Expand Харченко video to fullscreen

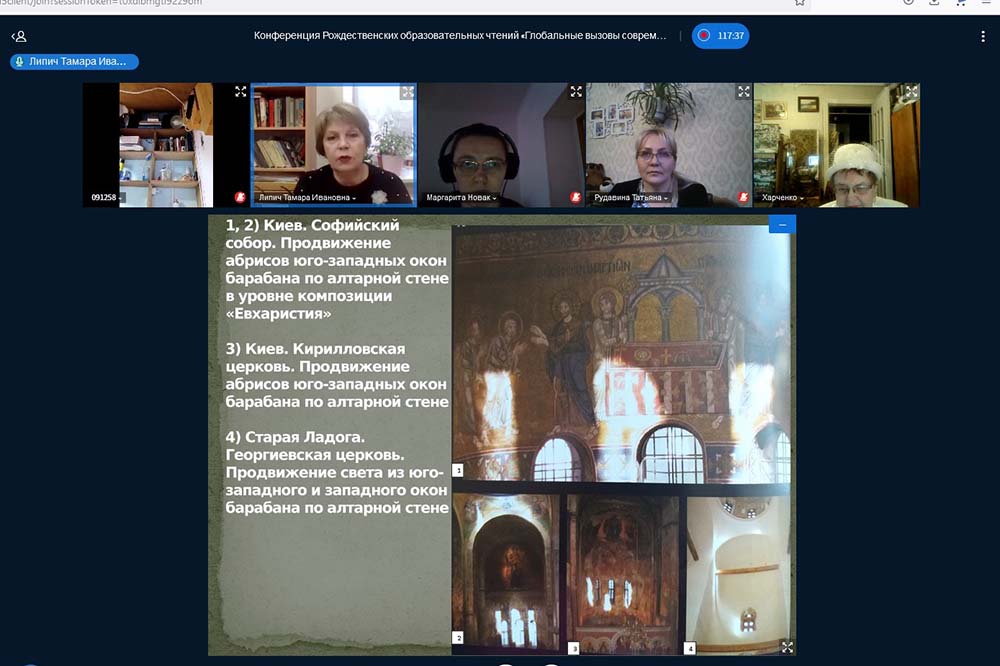[910, 92]
